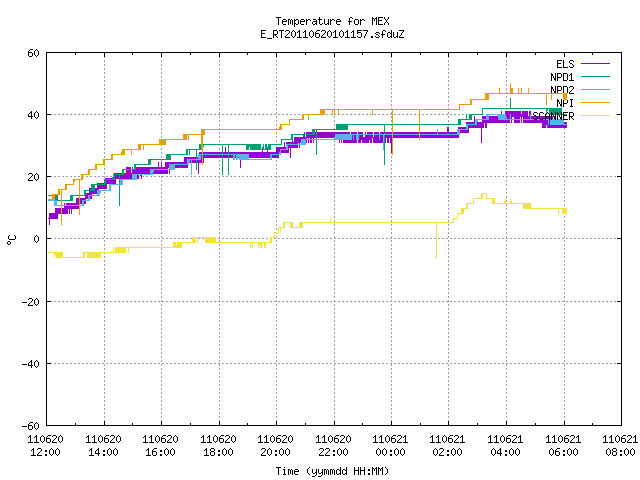Click x-axis tick label 110621 08:00

point(620,446)
